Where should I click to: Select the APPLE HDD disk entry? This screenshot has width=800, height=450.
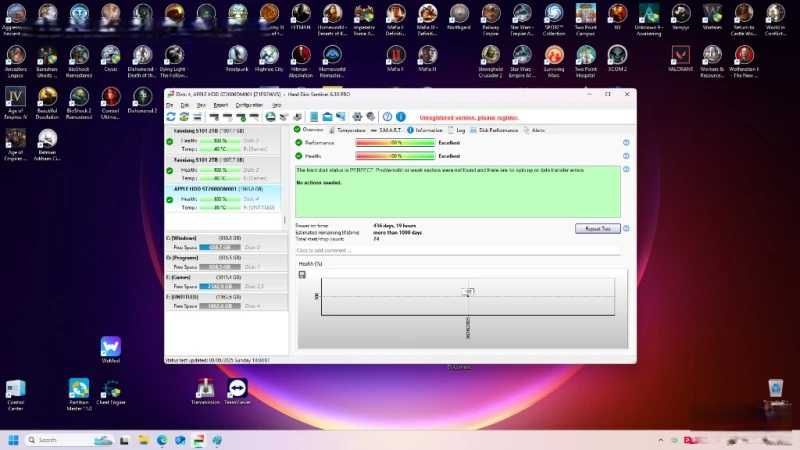pos(223,198)
